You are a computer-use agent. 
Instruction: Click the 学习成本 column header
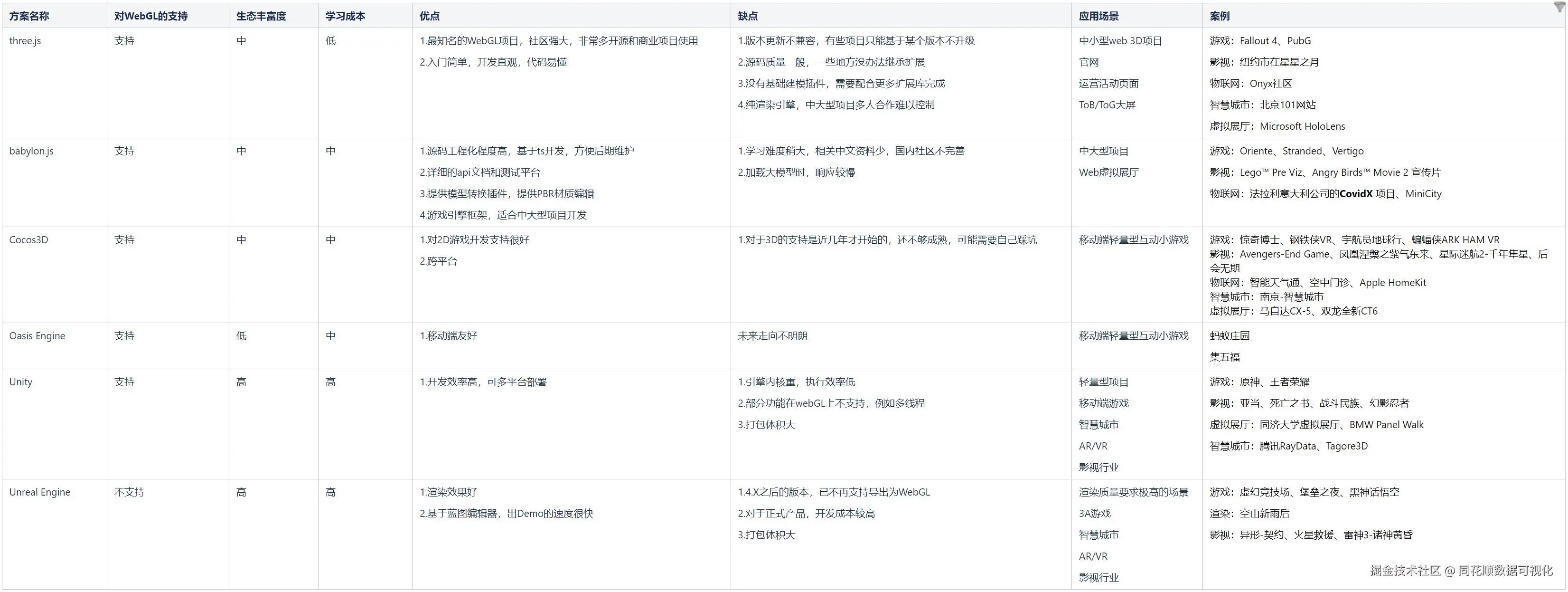click(345, 17)
